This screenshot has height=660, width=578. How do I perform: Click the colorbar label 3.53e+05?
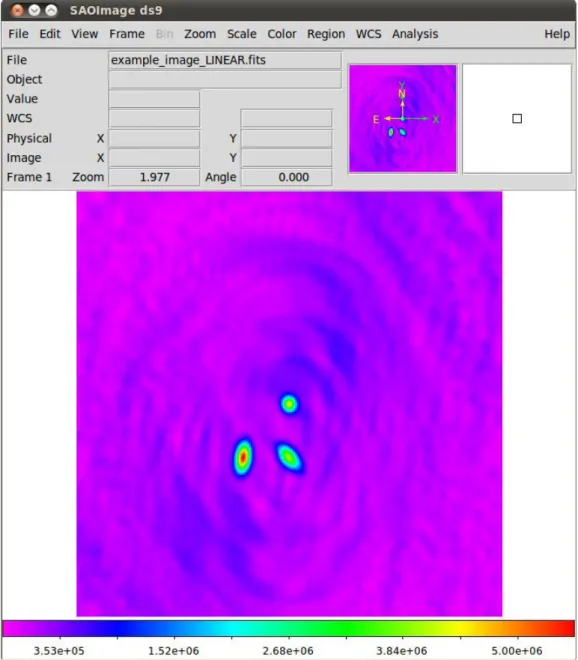(x=59, y=651)
